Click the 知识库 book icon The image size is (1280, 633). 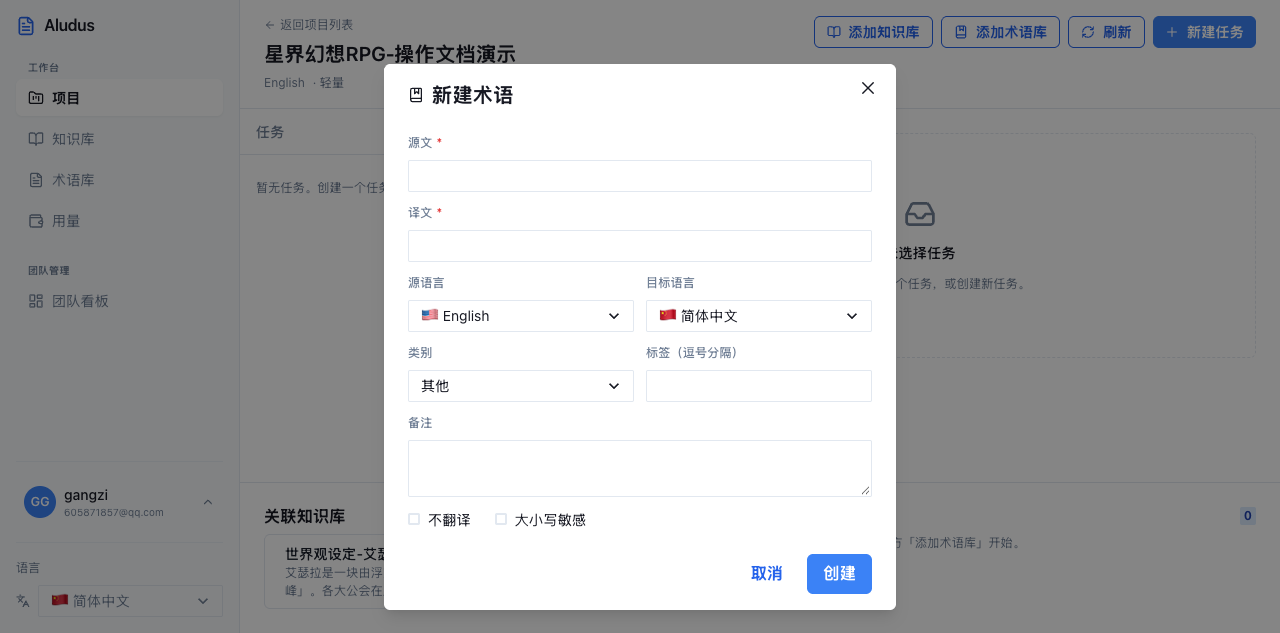[x=36, y=139]
